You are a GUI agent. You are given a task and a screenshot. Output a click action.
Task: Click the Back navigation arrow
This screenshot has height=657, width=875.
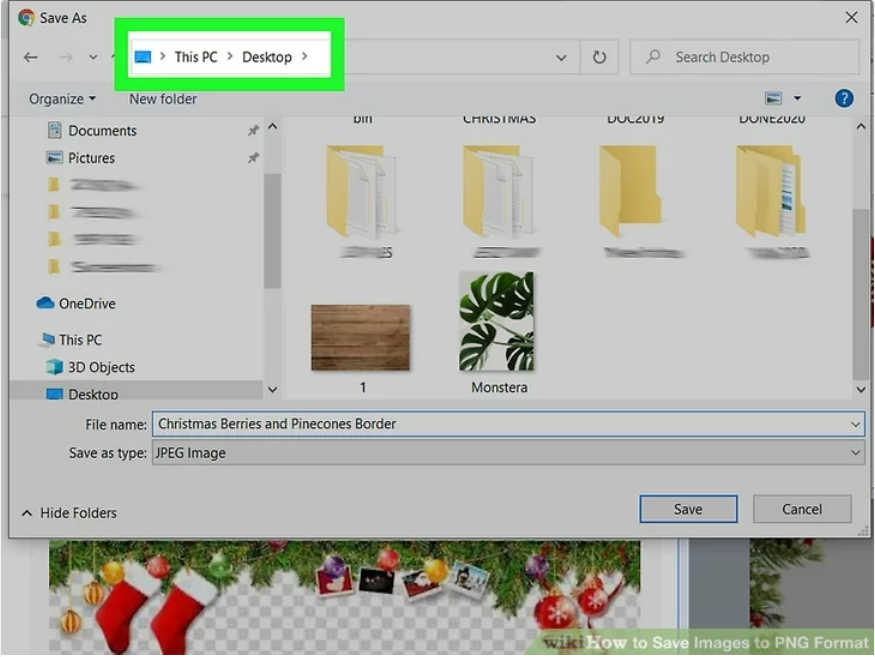coord(30,57)
